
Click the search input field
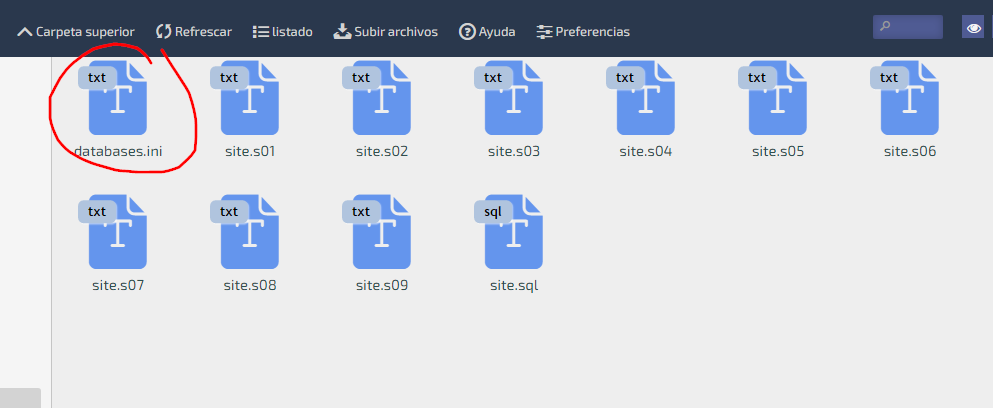[x=908, y=27]
